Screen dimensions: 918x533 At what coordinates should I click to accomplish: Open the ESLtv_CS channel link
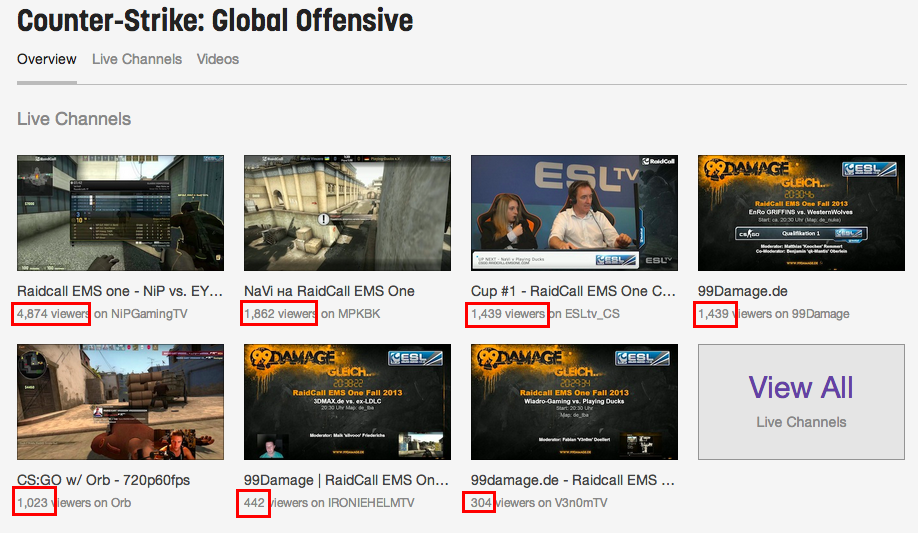coord(592,314)
